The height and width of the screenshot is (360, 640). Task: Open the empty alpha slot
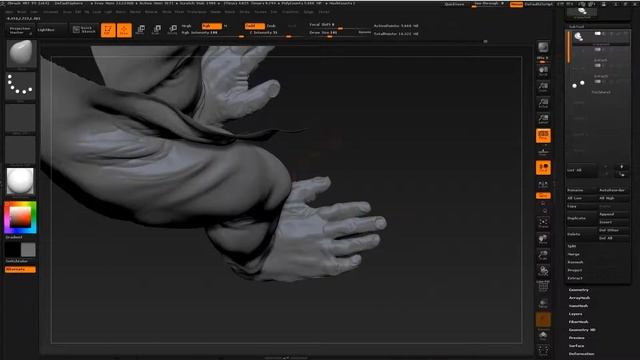(20, 118)
